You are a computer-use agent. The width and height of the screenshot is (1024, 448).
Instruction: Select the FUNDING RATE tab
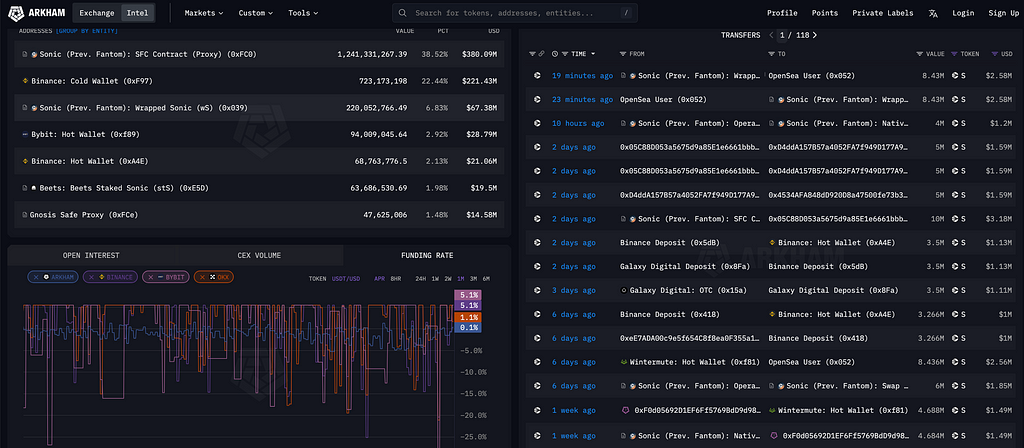[426, 255]
